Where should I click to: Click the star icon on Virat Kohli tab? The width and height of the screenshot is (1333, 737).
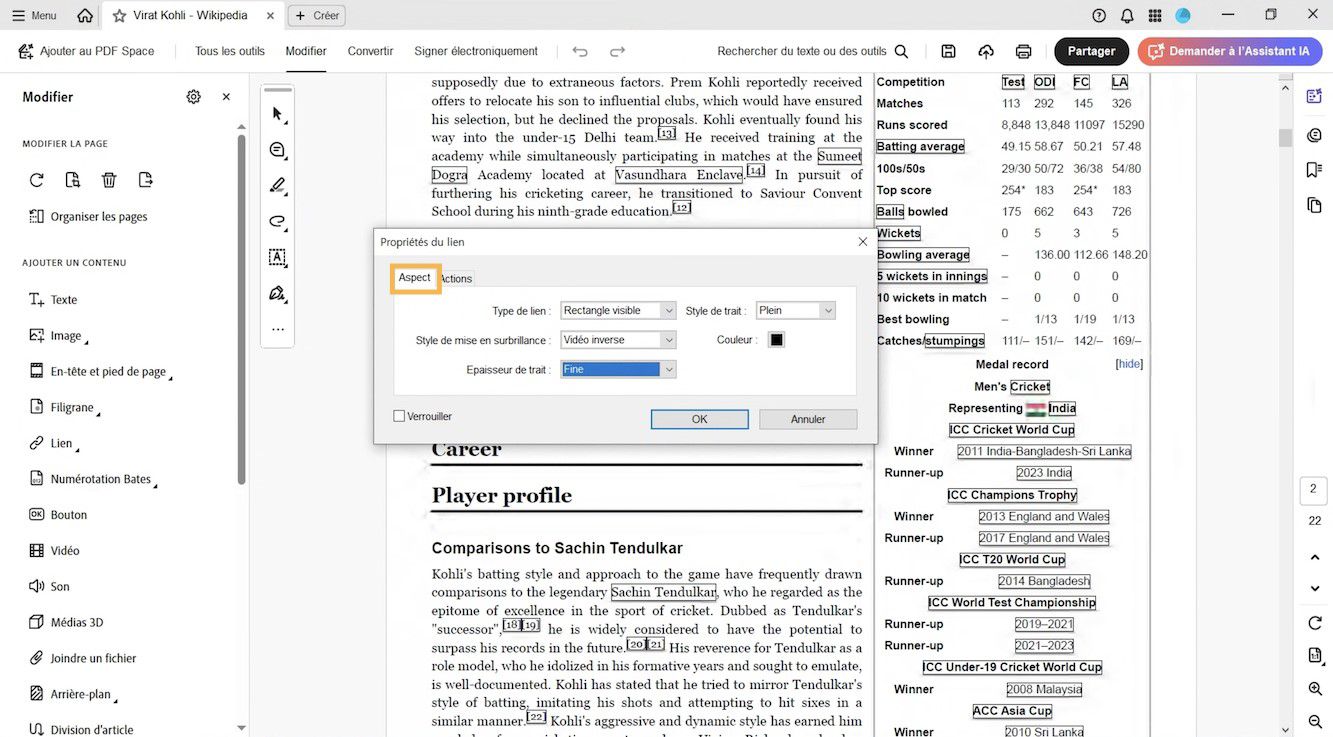[x=120, y=16]
